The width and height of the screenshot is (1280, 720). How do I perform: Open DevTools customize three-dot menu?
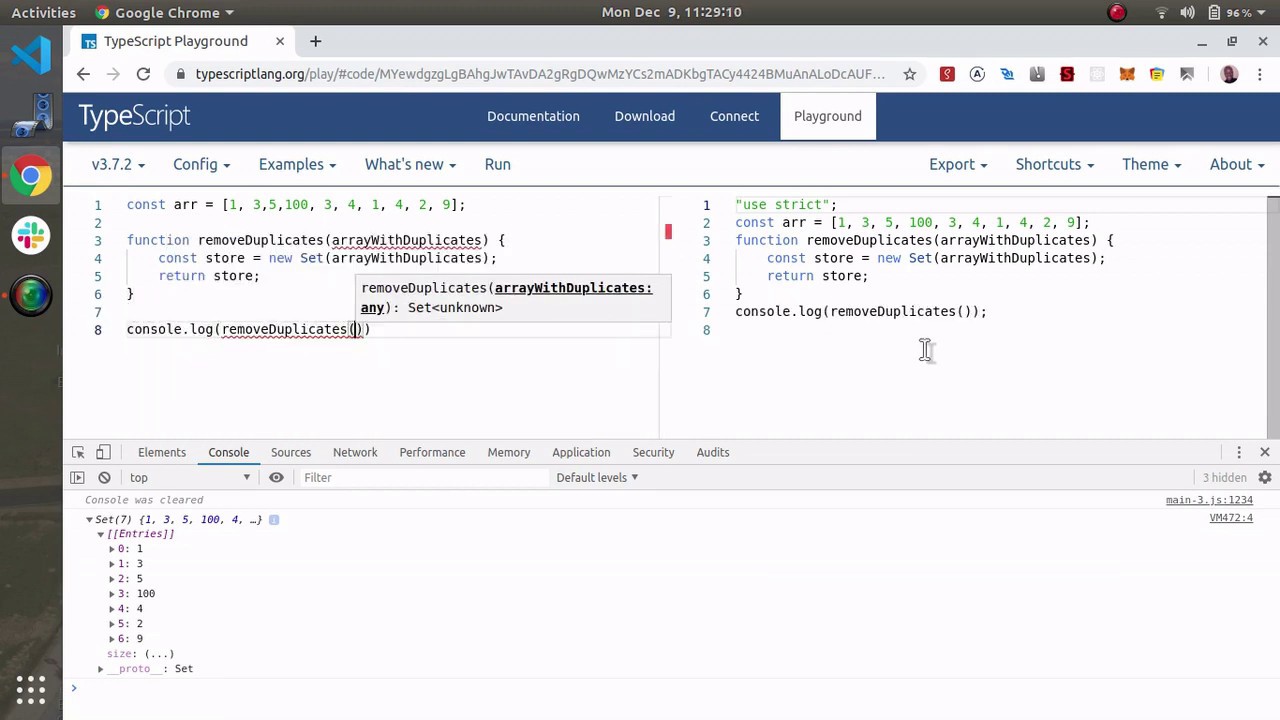1239,452
